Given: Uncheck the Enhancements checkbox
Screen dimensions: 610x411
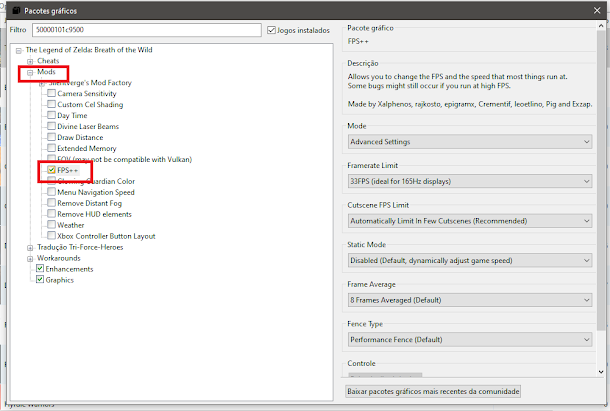Looking at the screenshot, I should (40, 269).
